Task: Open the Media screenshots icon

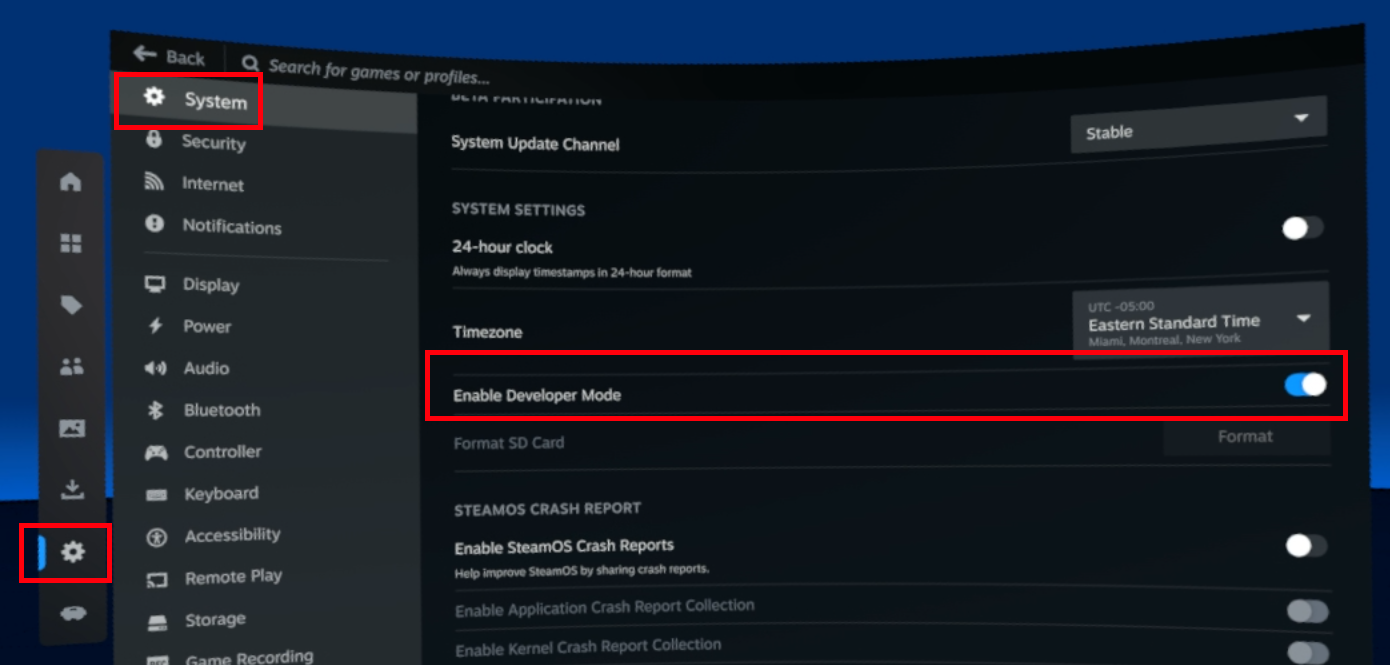Action: [71, 429]
